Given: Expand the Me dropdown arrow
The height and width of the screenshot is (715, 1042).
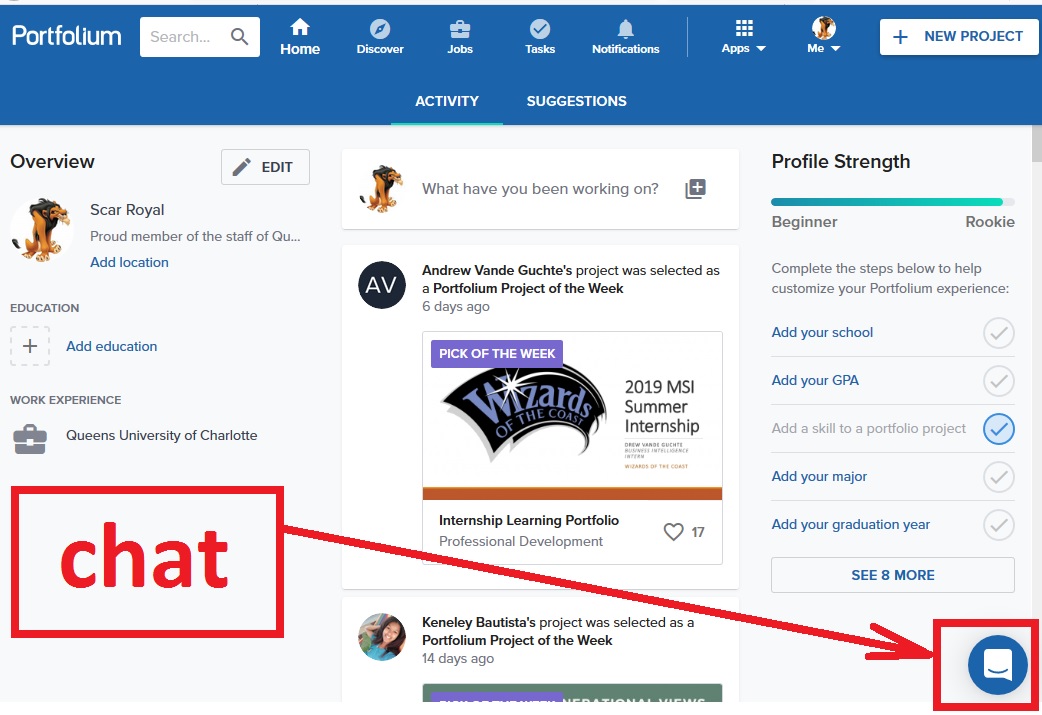Looking at the screenshot, I should (836, 49).
